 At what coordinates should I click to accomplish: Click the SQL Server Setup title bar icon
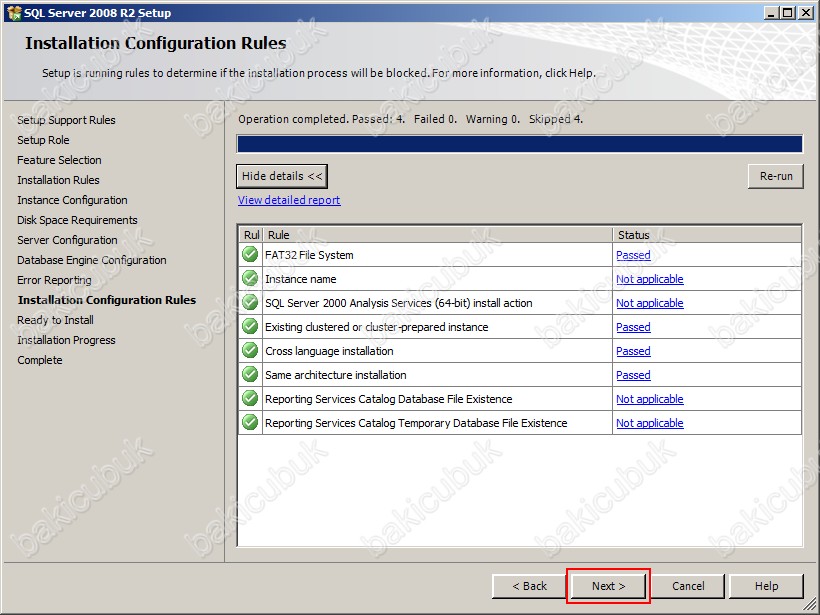14,13
